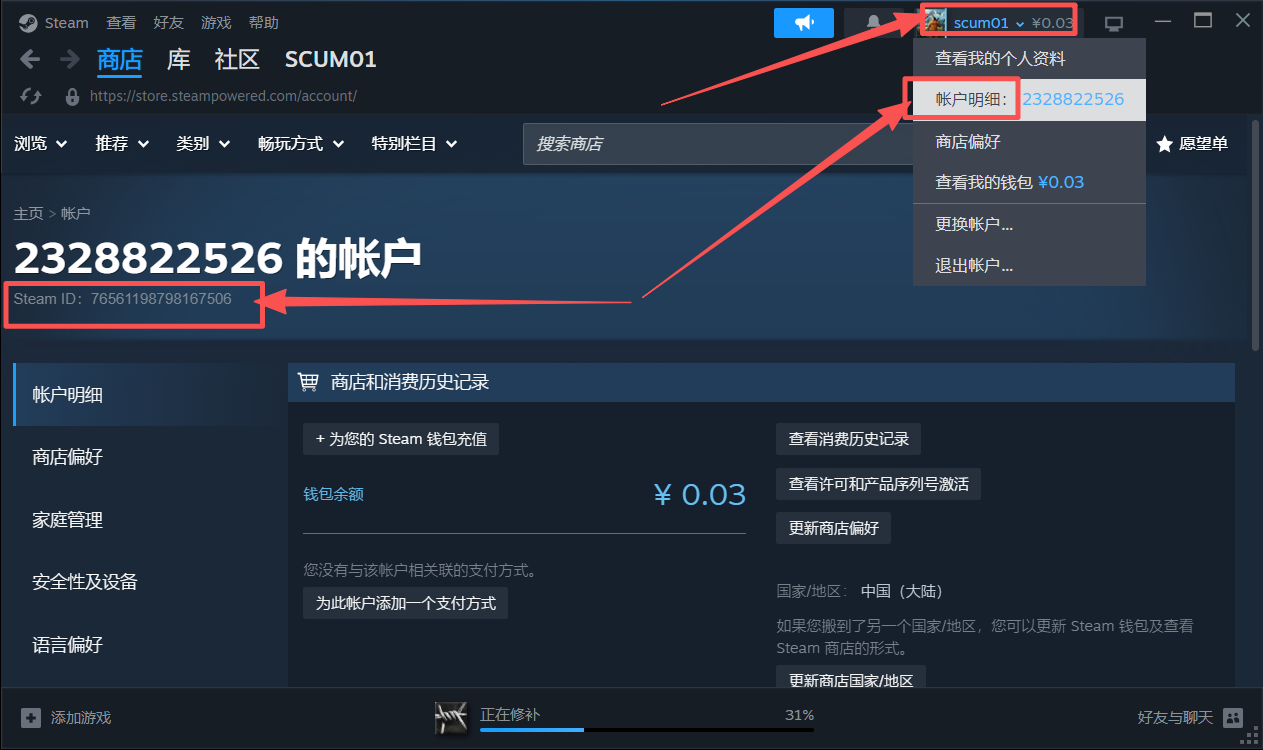This screenshot has height=750, width=1263.
Task: Switch to the 社区 tab
Action: coord(237,60)
